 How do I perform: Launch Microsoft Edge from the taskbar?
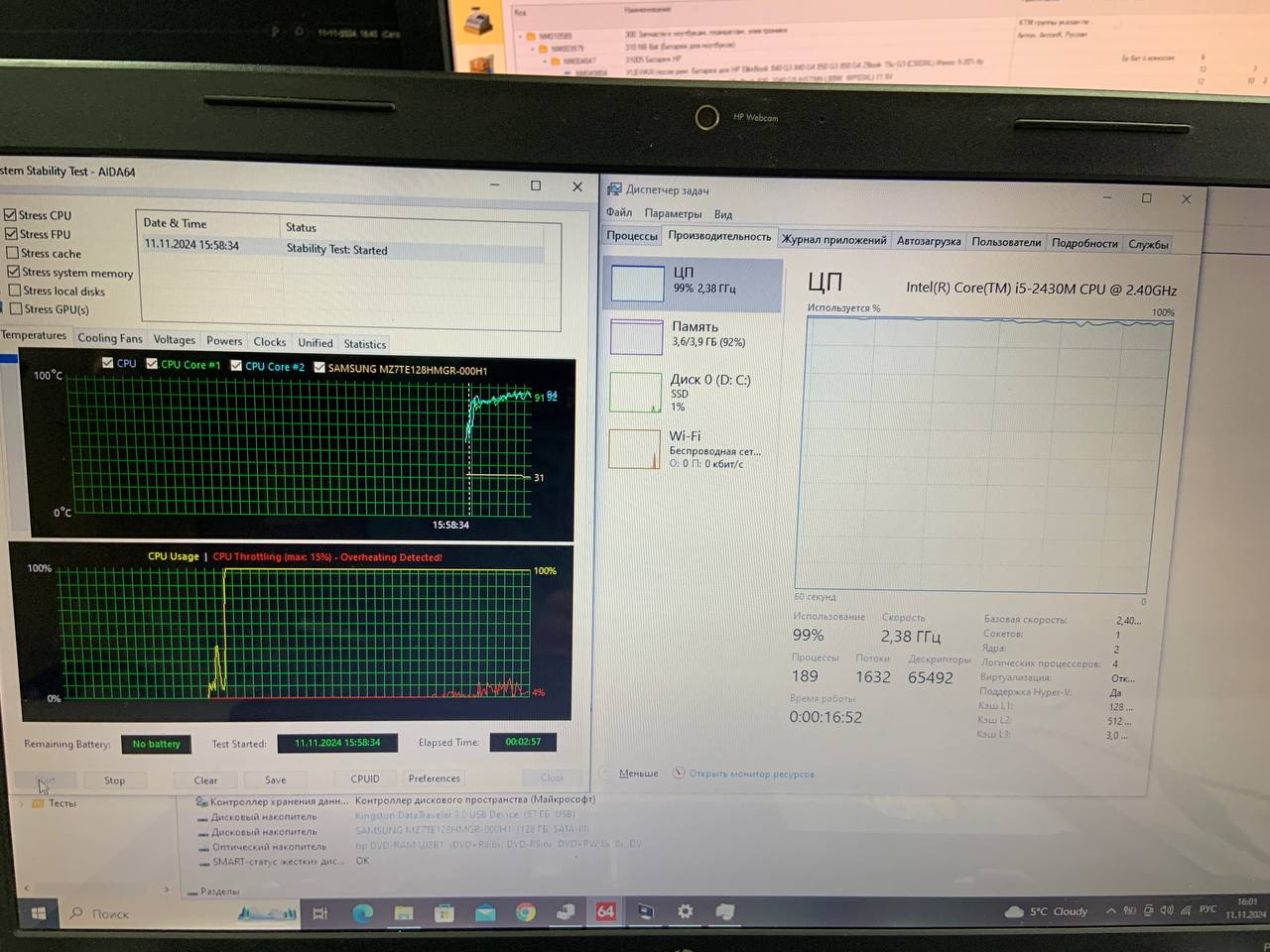coord(362,912)
